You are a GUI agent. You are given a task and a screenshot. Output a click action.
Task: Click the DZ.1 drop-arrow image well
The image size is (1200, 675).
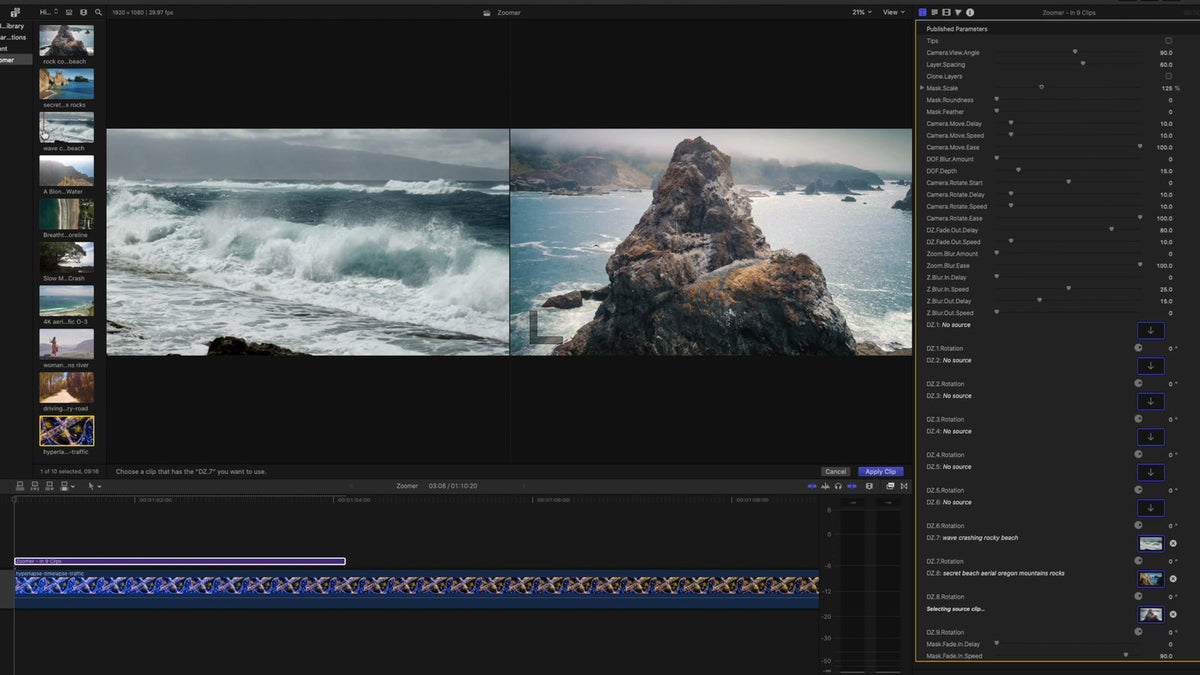tap(1151, 330)
